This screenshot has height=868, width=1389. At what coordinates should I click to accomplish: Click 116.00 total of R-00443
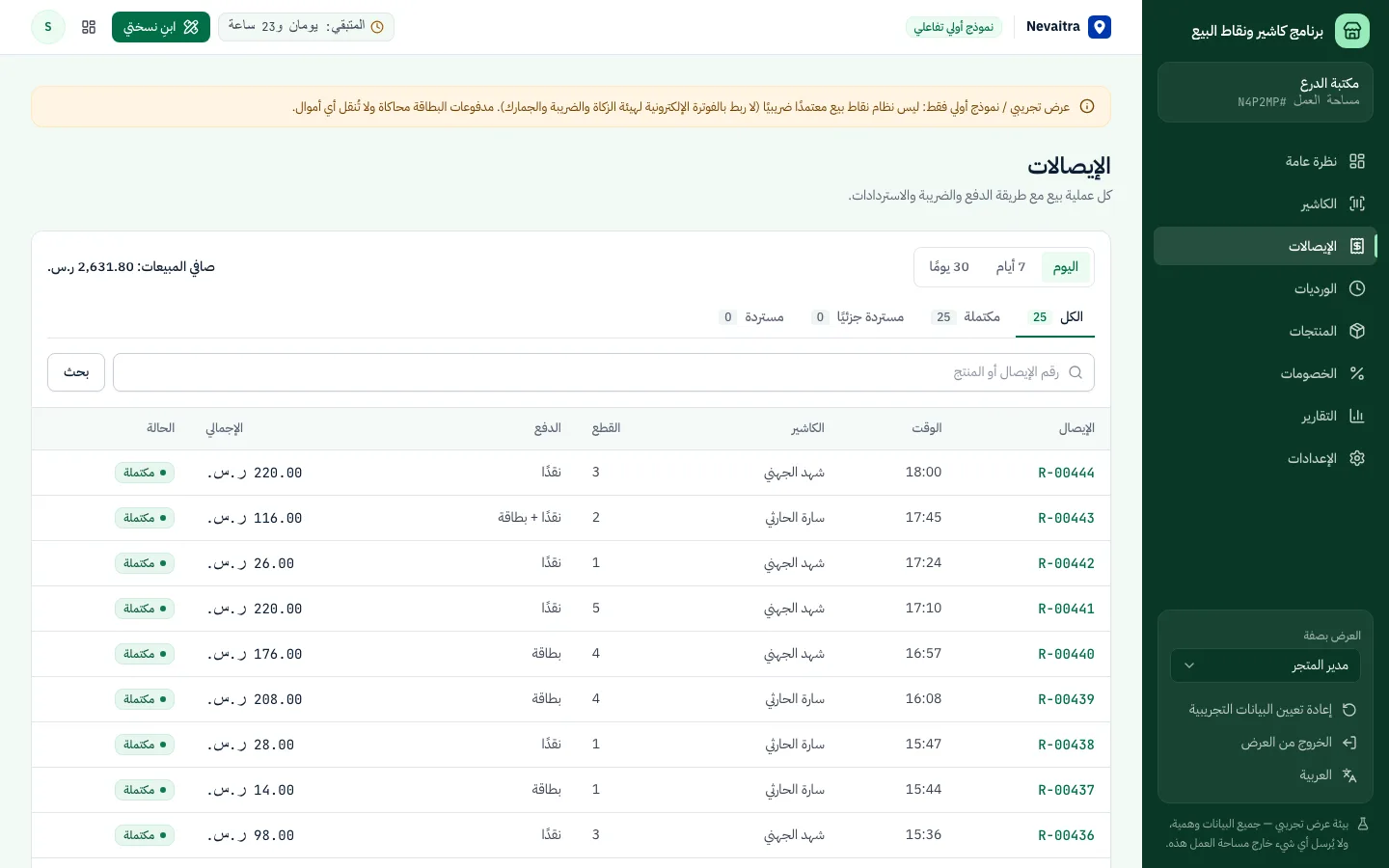click(x=255, y=518)
